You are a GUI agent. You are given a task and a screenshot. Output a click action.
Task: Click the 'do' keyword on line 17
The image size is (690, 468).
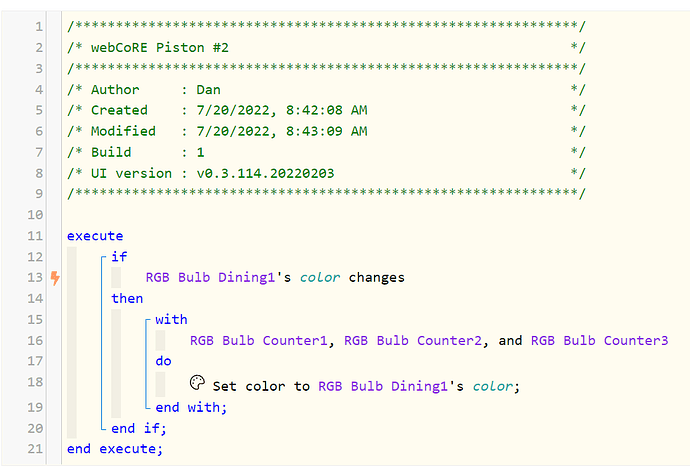pyautogui.click(x=163, y=361)
